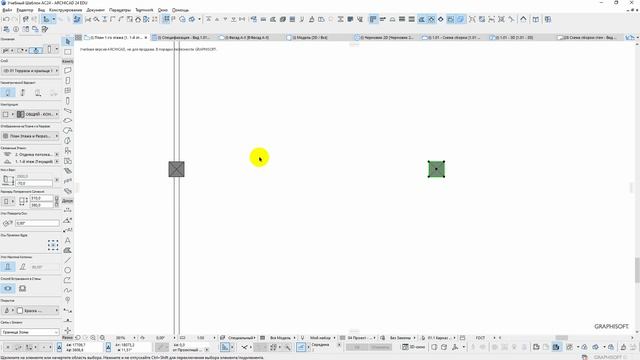Select the second geometry variant button
The height and width of the screenshot is (360, 640).
point(22,93)
